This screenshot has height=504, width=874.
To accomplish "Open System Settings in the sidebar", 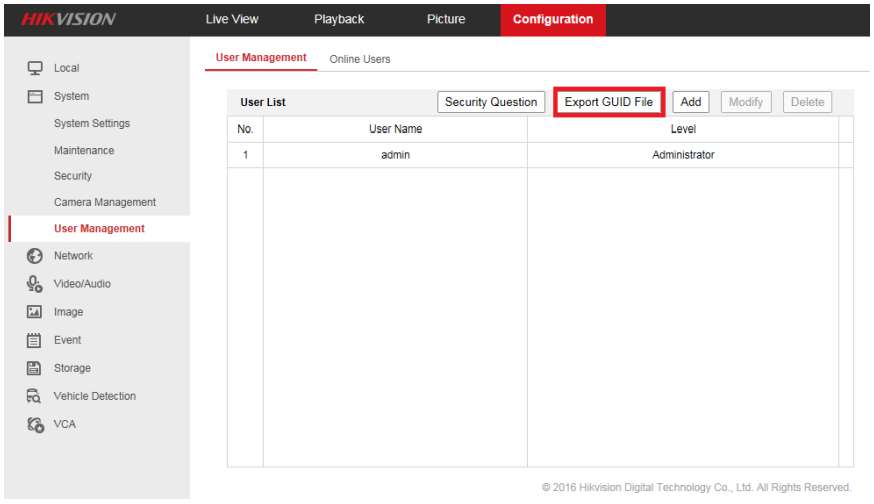I will [x=92, y=124].
